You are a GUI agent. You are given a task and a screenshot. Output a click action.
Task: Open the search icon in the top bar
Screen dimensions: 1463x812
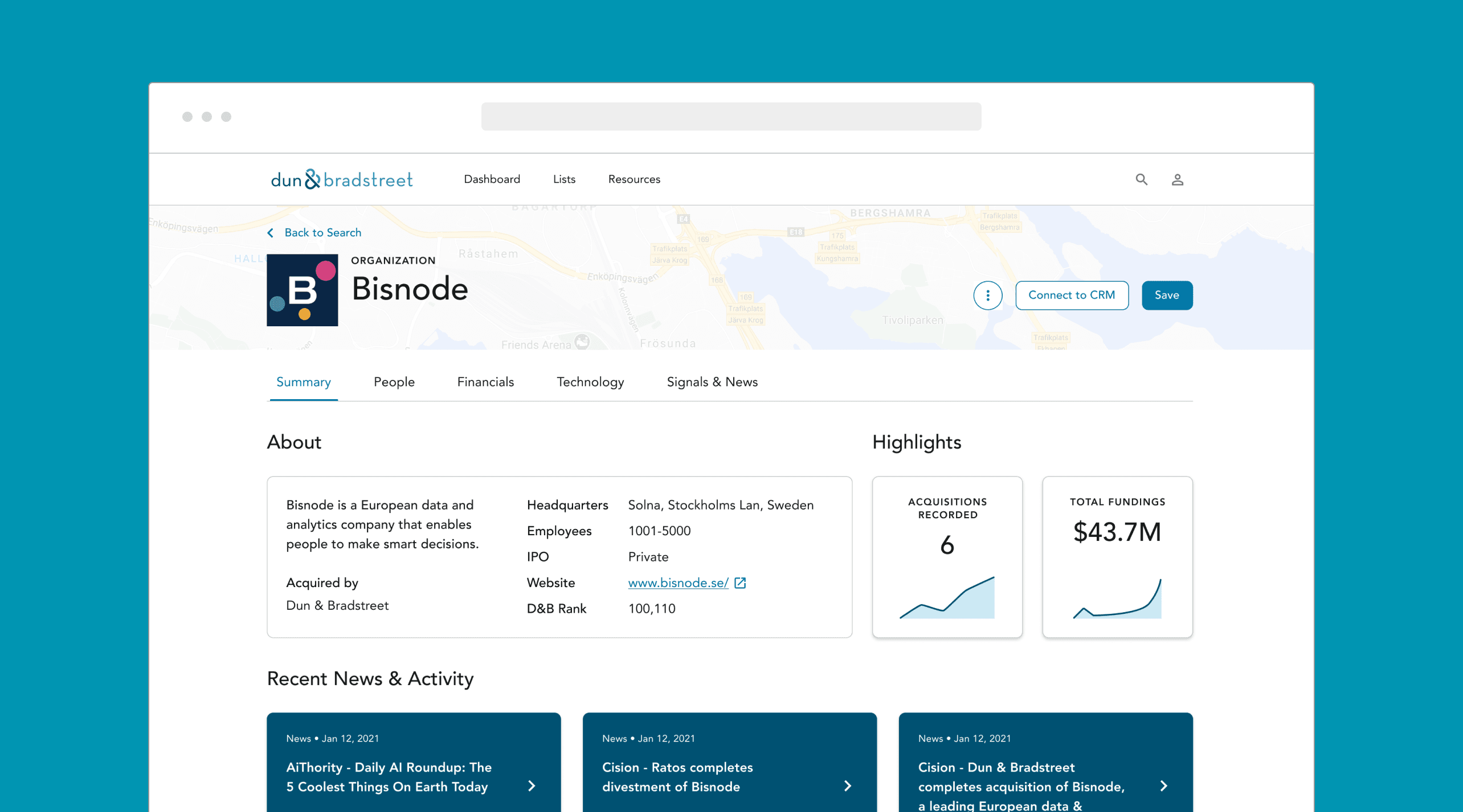(1142, 179)
